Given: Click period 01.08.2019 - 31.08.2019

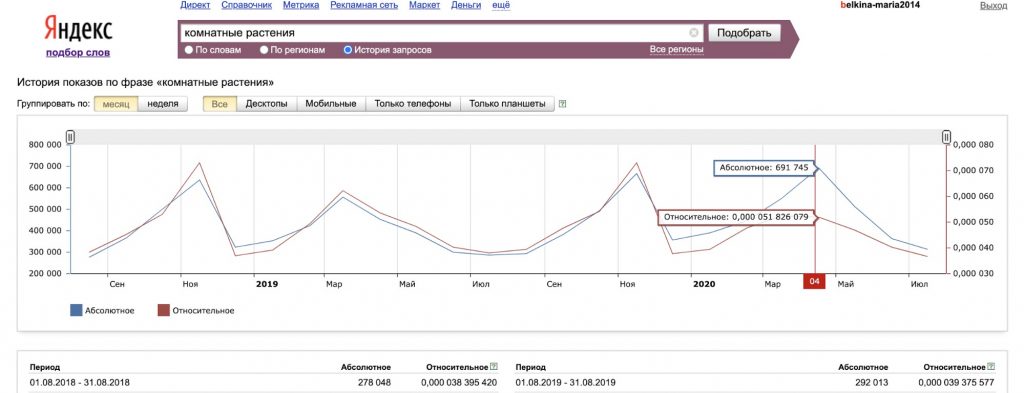Looking at the screenshot, I should point(566,383).
